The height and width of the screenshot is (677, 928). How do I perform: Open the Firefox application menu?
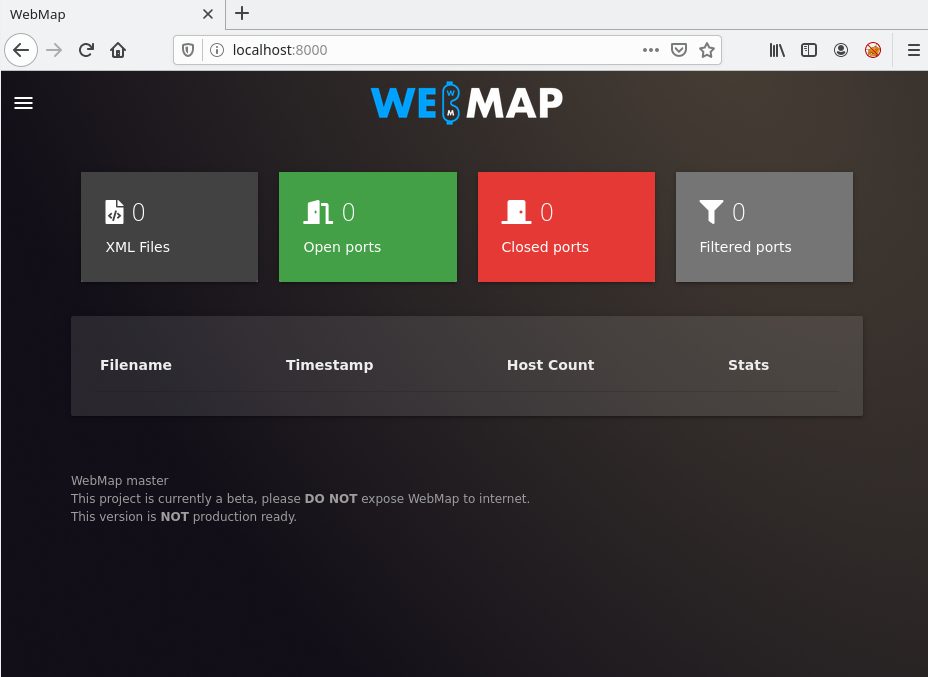914,50
